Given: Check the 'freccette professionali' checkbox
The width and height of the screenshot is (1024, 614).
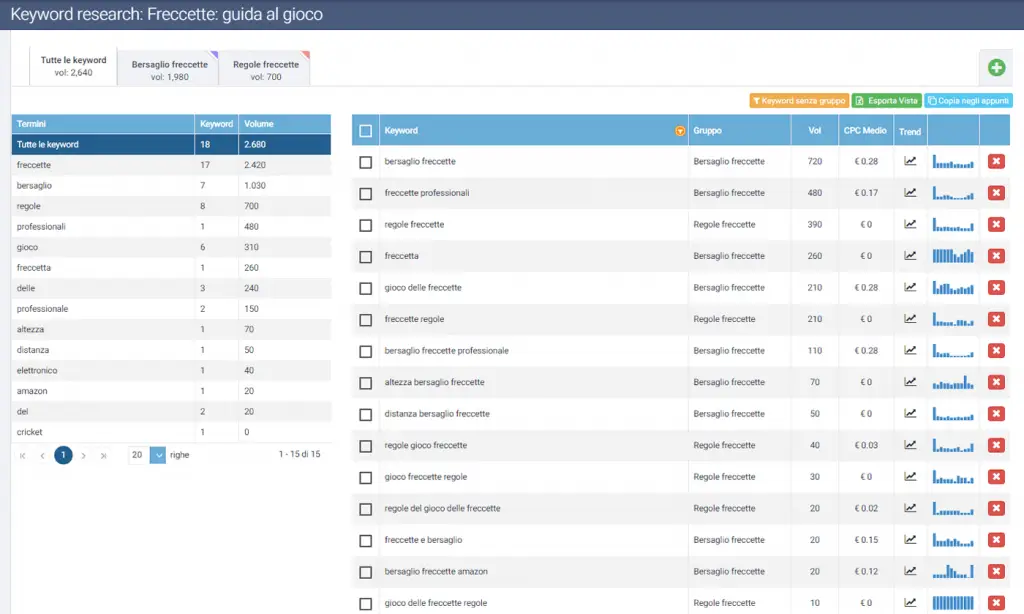Looking at the screenshot, I should (366, 193).
